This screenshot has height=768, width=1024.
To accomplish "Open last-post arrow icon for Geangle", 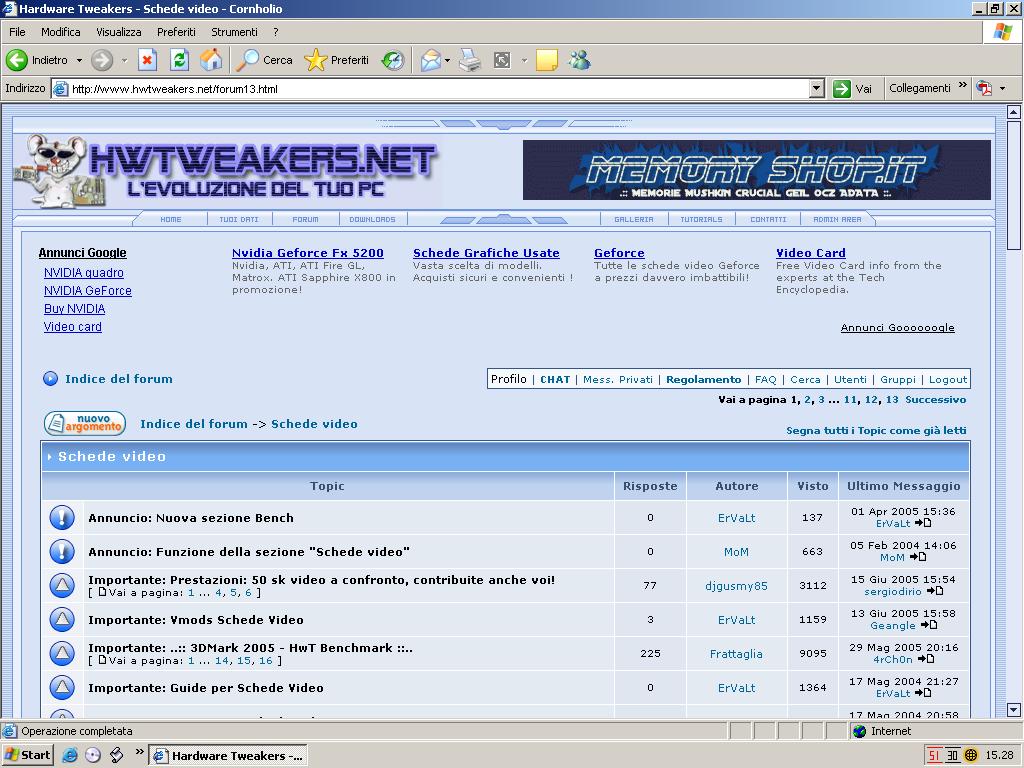I will click(929, 625).
